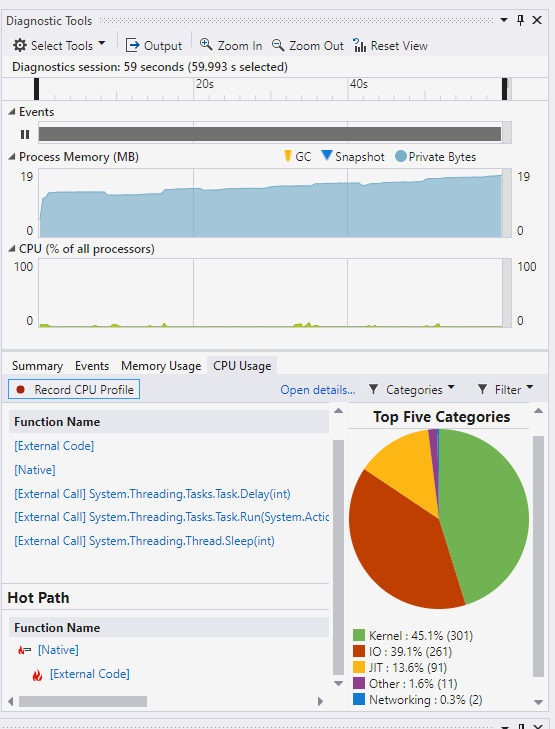
Task: Collapse the CPU graph section
Action: point(12,249)
